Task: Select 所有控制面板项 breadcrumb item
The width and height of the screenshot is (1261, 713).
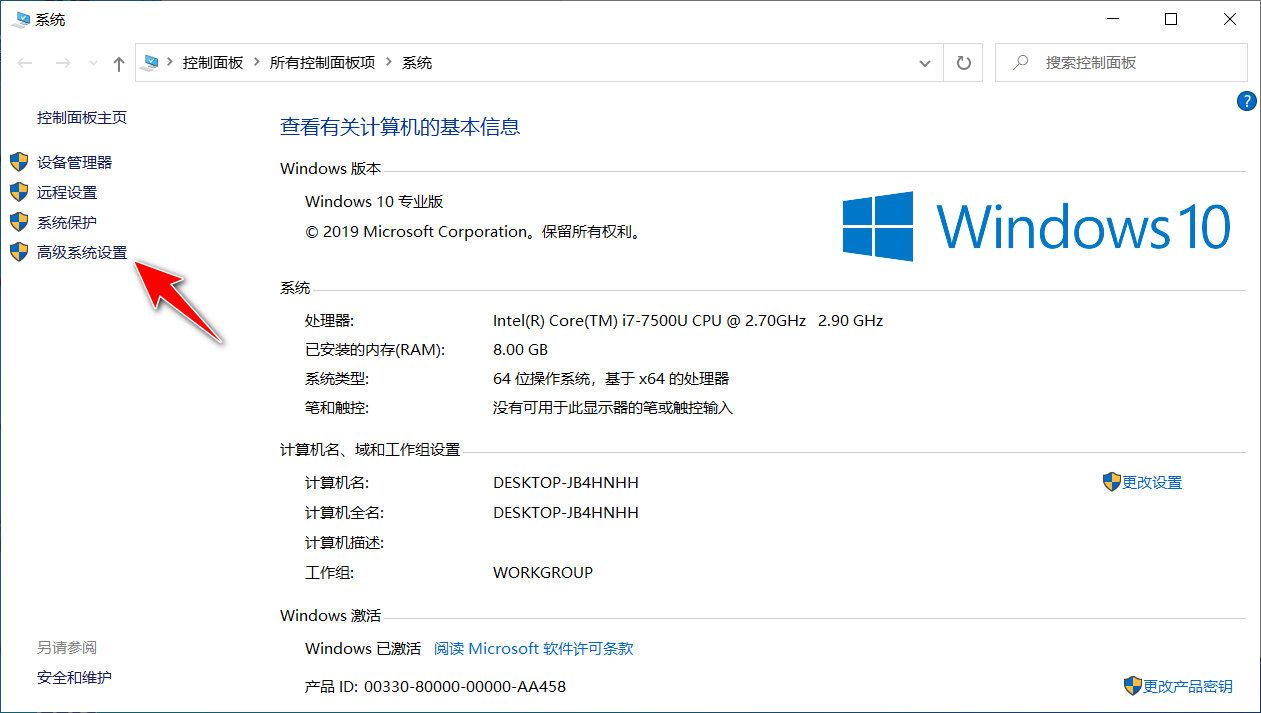Action: pyautogui.click(x=322, y=62)
